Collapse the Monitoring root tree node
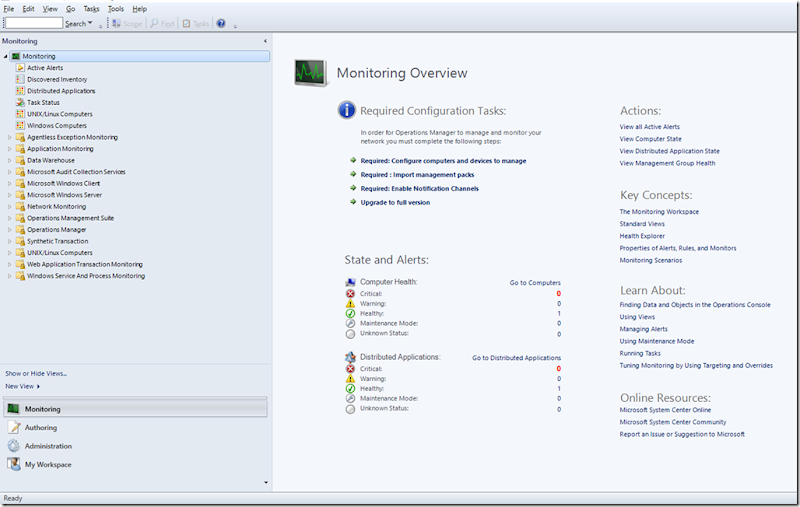The width and height of the screenshot is (800, 507). pyautogui.click(x=6, y=56)
